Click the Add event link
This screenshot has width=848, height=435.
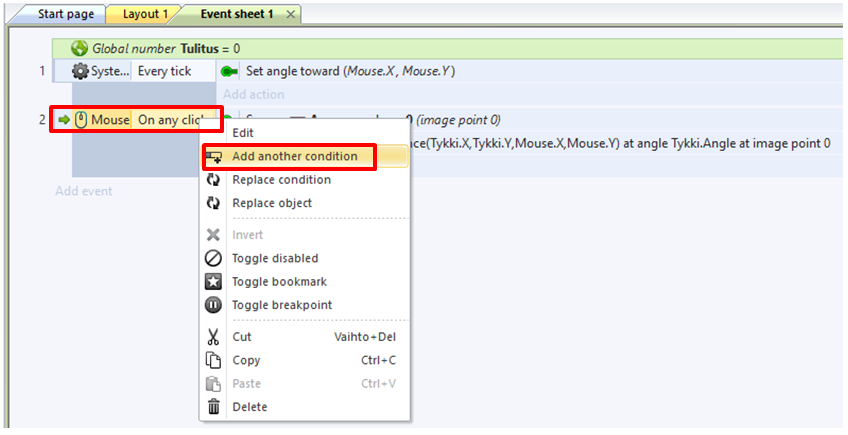pyautogui.click(x=83, y=191)
